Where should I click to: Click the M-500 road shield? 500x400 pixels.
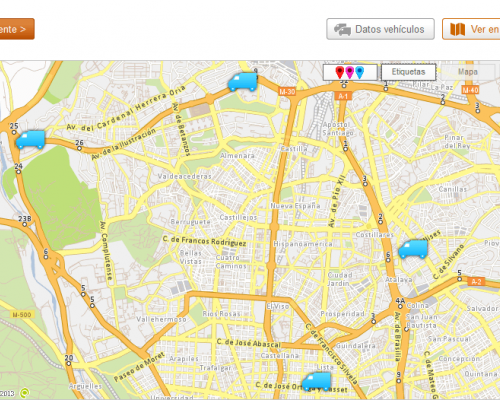click(22, 314)
